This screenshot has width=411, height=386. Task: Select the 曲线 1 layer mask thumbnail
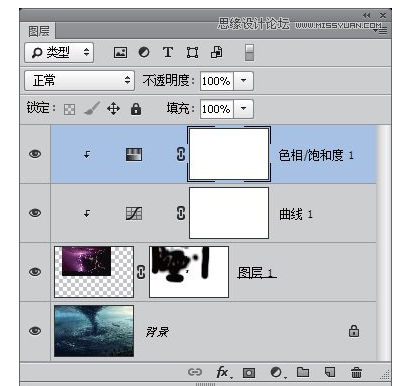(229, 213)
